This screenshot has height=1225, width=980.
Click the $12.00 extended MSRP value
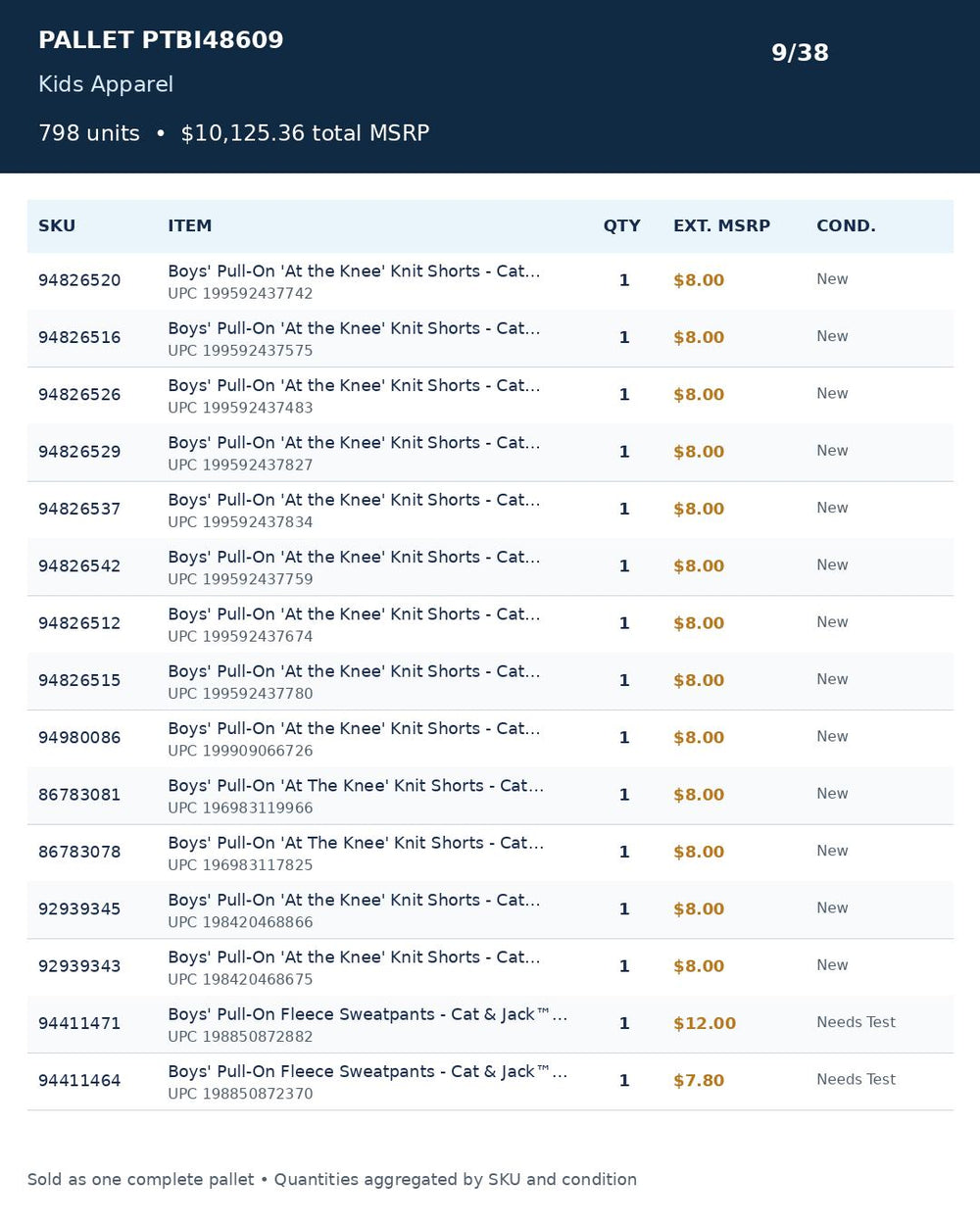click(x=704, y=1023)
